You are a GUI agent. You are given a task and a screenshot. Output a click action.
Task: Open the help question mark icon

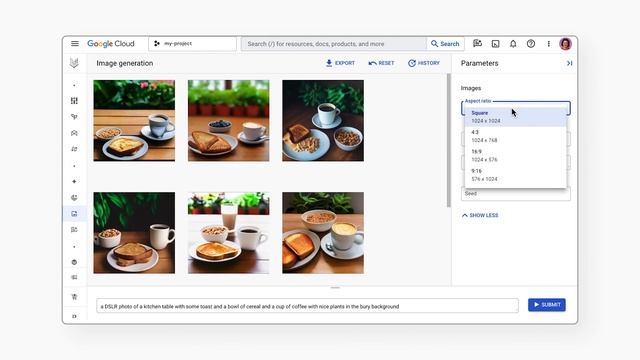531,44
